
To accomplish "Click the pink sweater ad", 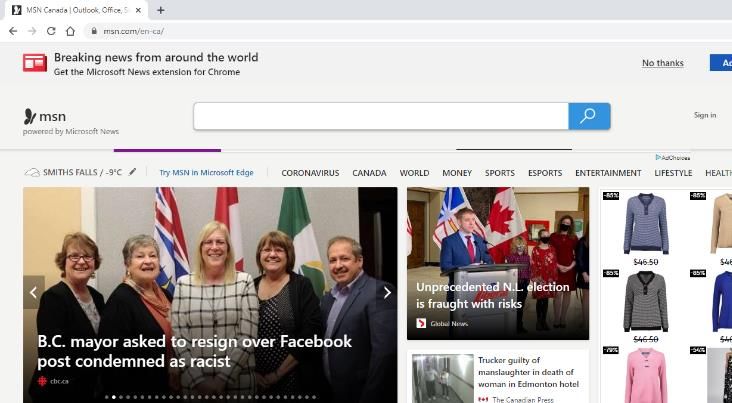I will point(646,375).
